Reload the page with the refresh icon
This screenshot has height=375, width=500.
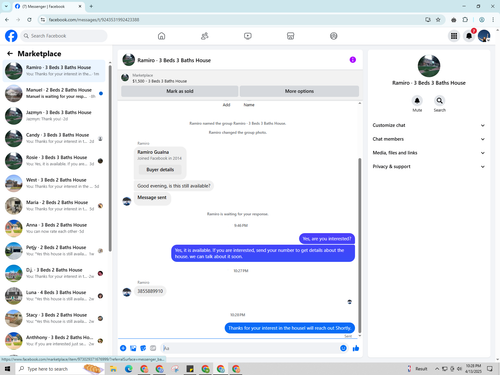[29, 20]
